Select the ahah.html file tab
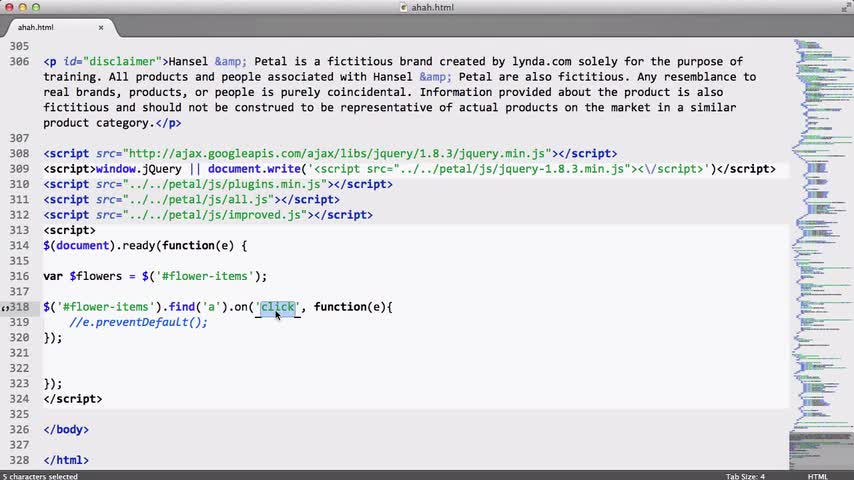Viewport: 854px width, 480px height. (36, 27)
